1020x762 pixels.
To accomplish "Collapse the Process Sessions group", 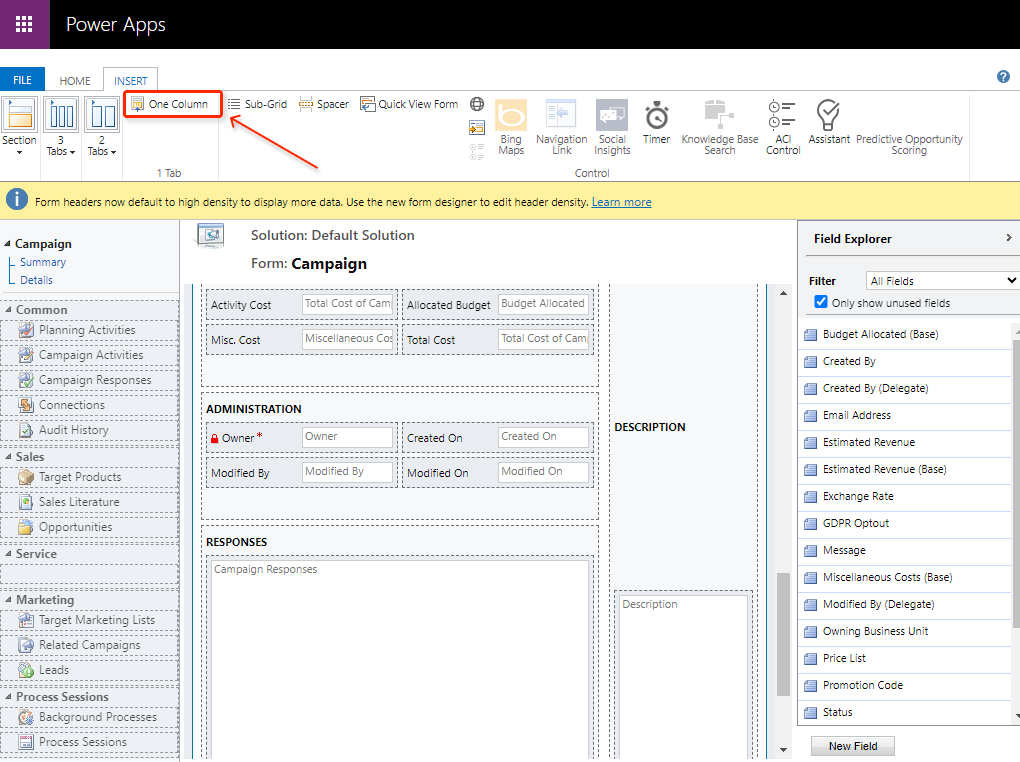I will point(8,697).
